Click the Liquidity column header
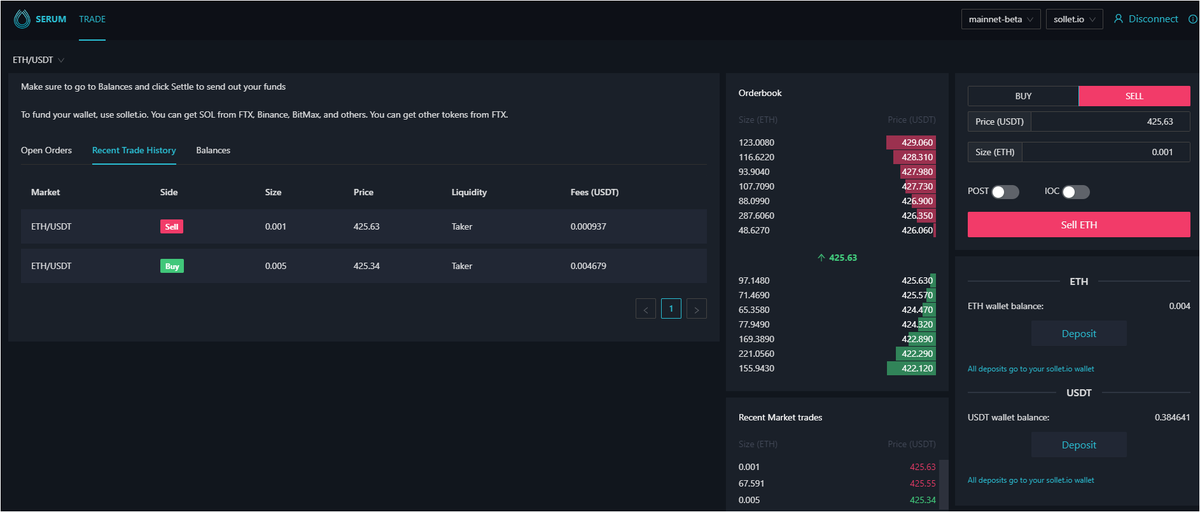 [x=469, y=191]
